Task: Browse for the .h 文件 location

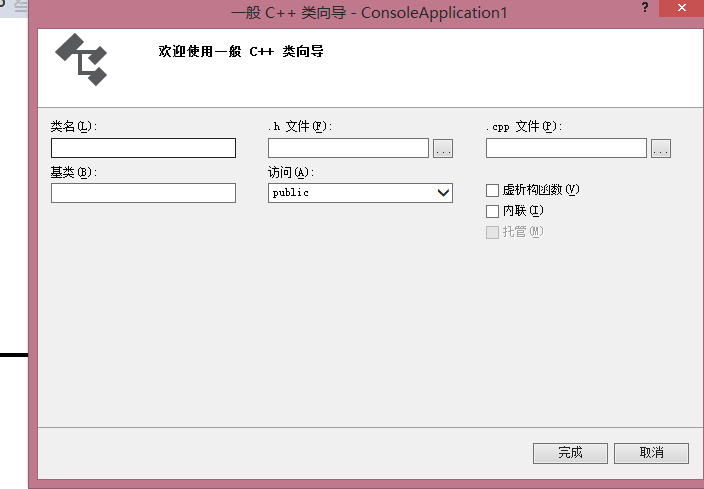Action: (443, 149)
